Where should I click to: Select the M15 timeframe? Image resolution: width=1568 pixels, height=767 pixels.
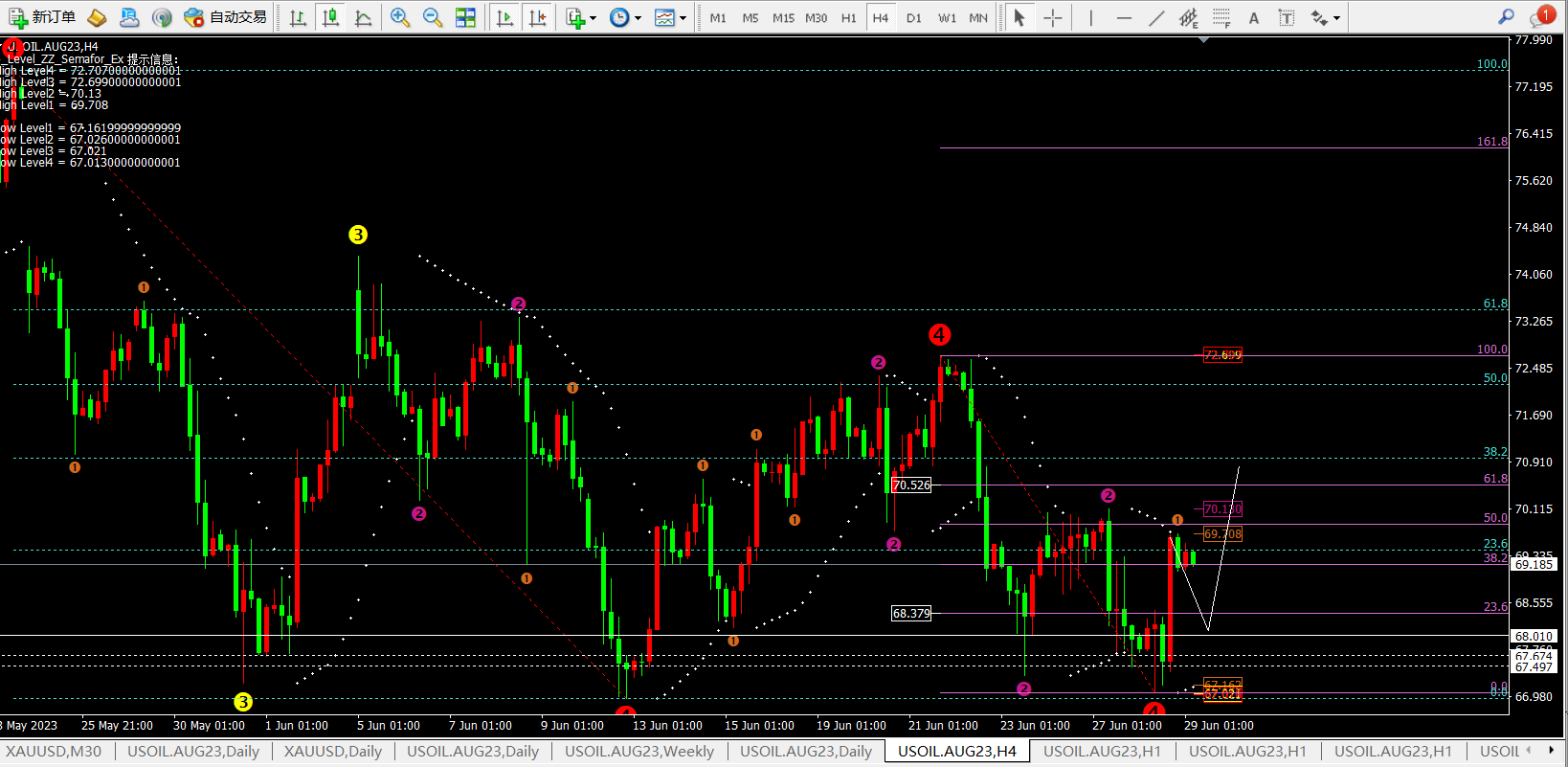(x=783, y=17)
